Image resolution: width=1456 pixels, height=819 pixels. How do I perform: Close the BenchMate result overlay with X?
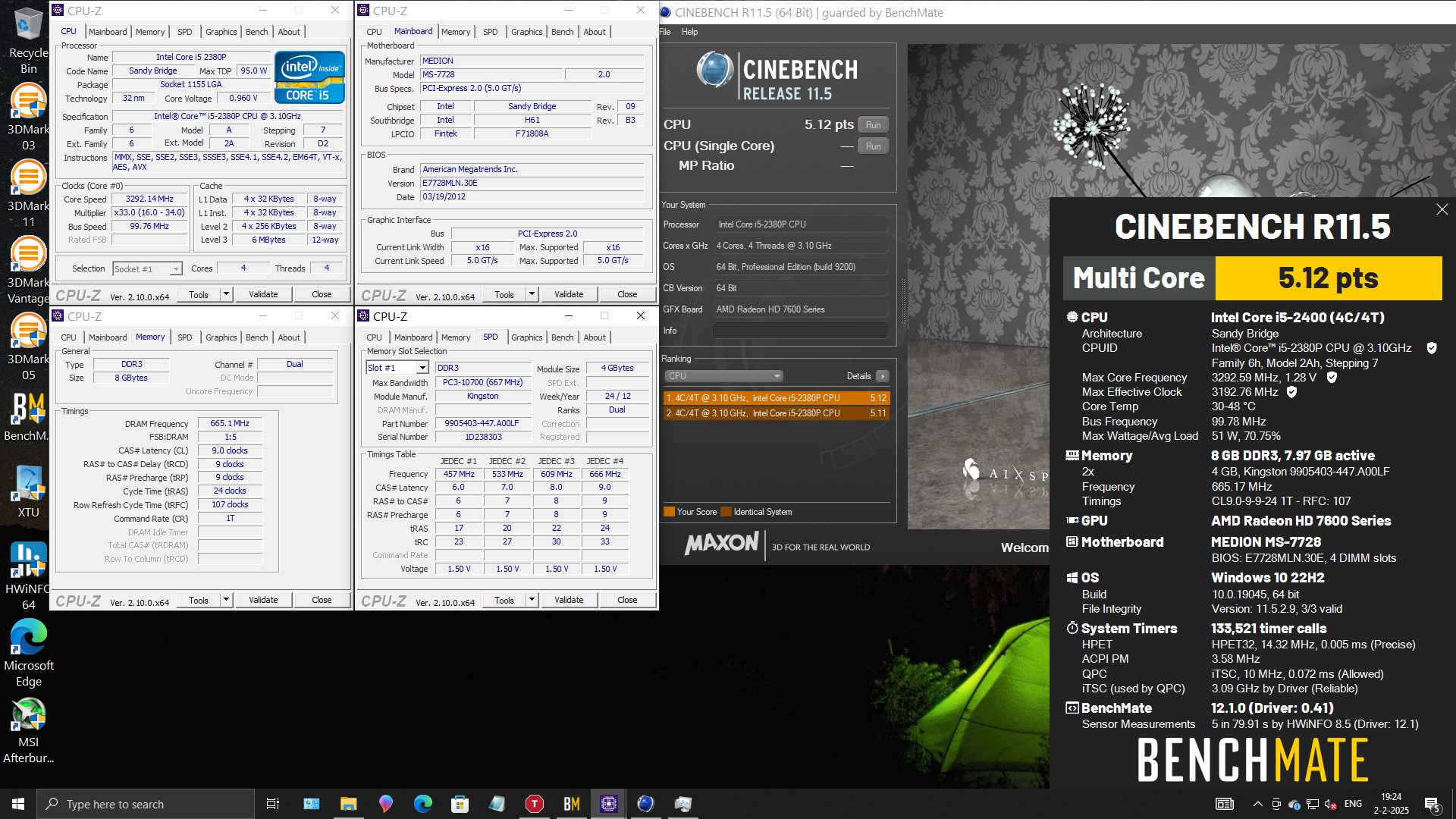1442,209
